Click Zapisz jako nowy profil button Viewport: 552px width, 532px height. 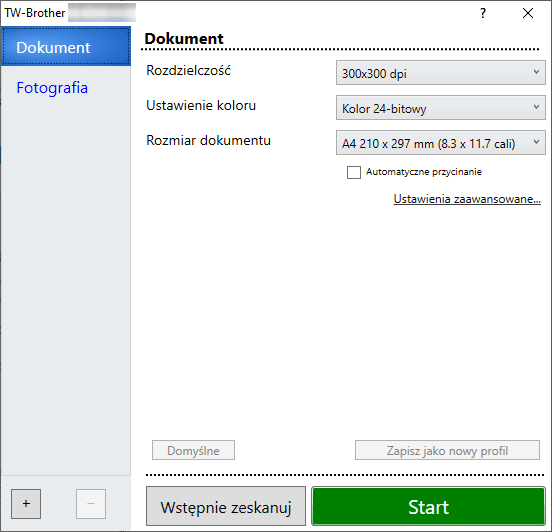447,450
